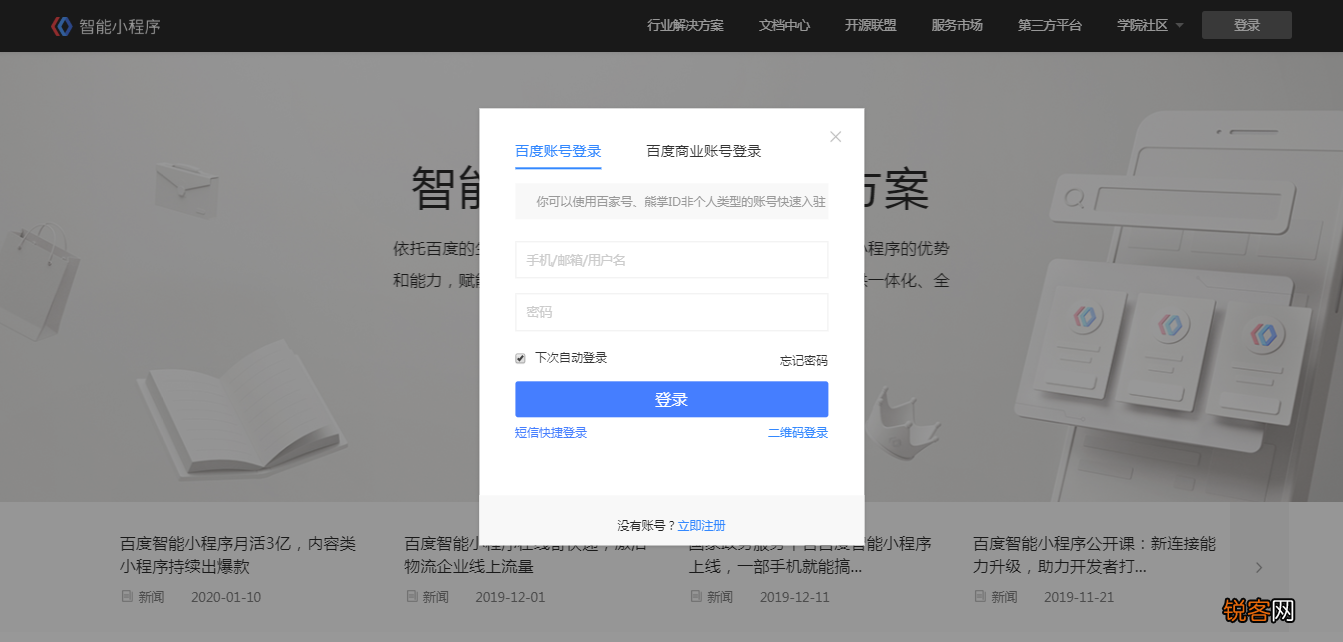
Task: Open article 百度智能小程序月活3亿
Action: (238, 555)
